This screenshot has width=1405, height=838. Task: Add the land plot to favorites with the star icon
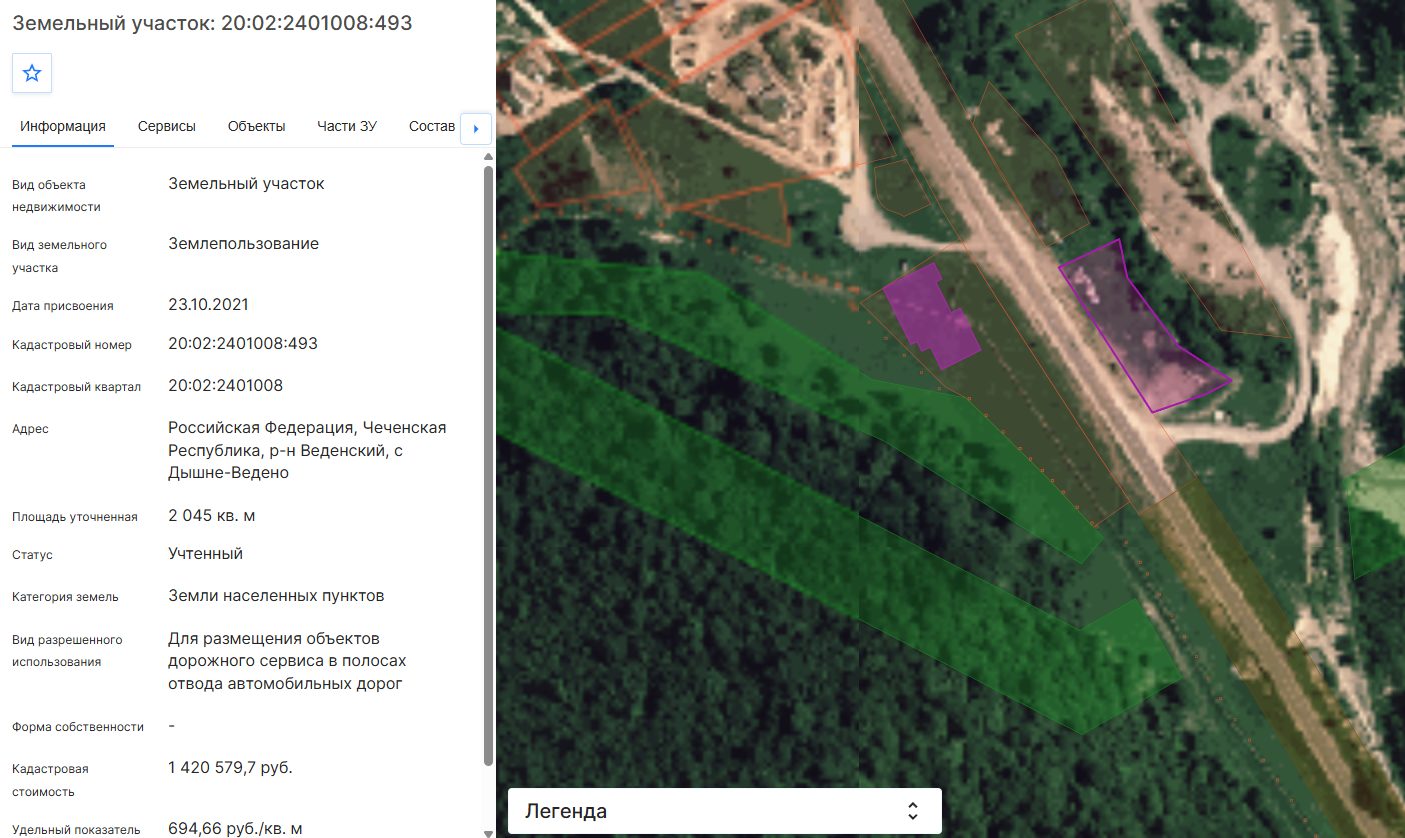(32, 73)
